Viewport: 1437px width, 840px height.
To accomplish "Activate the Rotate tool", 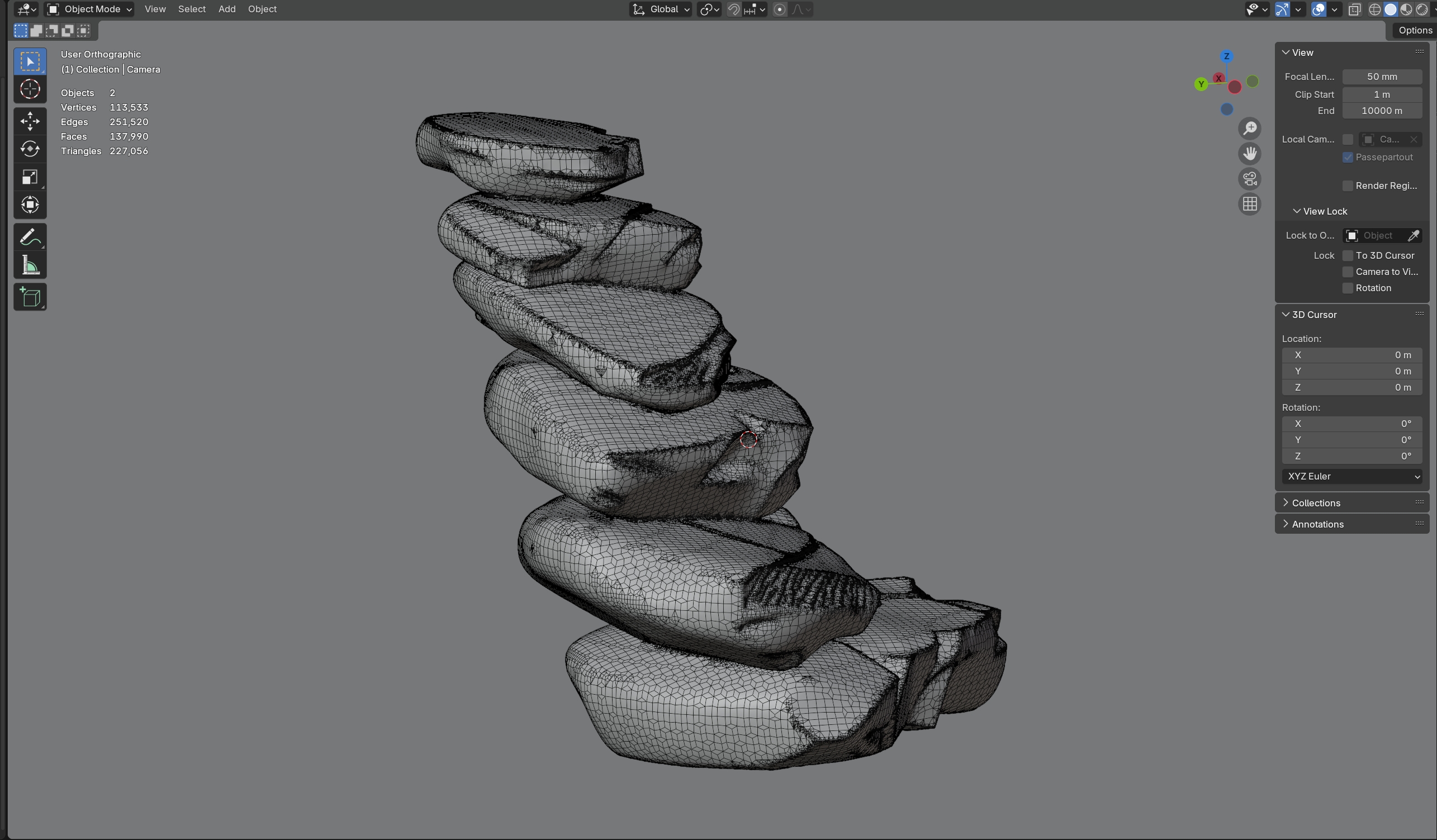I will point(30,149).
